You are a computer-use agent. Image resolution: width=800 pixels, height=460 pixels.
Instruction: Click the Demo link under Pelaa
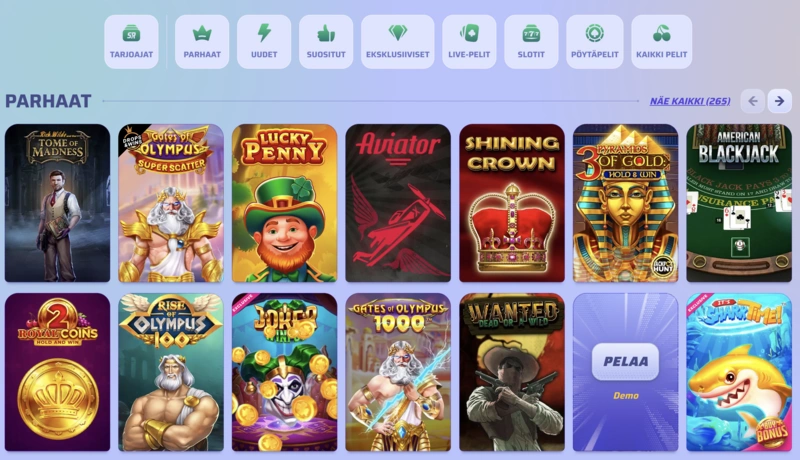(x=626, y=396)
